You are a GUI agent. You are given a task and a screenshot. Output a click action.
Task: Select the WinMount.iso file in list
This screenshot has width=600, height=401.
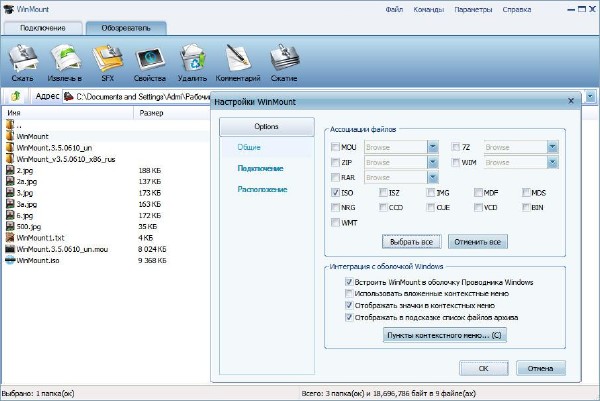click(35, 261)
